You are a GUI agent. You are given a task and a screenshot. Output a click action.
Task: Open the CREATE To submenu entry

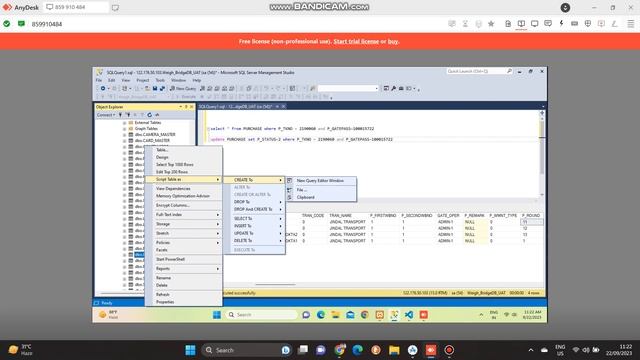254,180
